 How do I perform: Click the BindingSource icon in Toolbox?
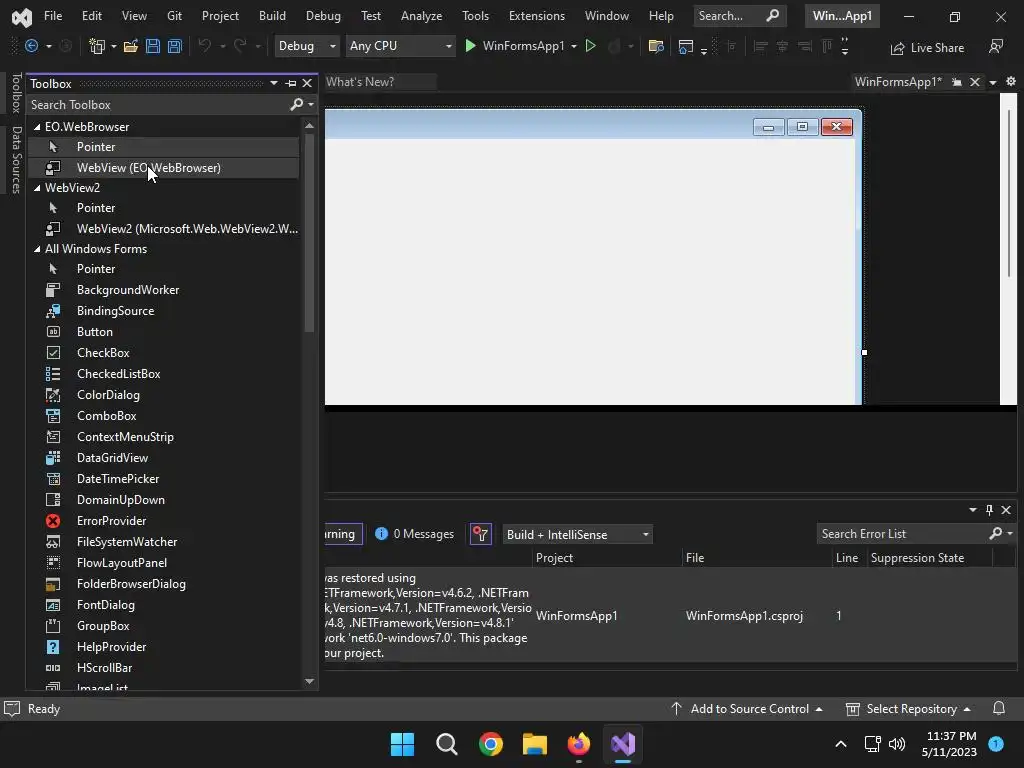click(53, 311)
